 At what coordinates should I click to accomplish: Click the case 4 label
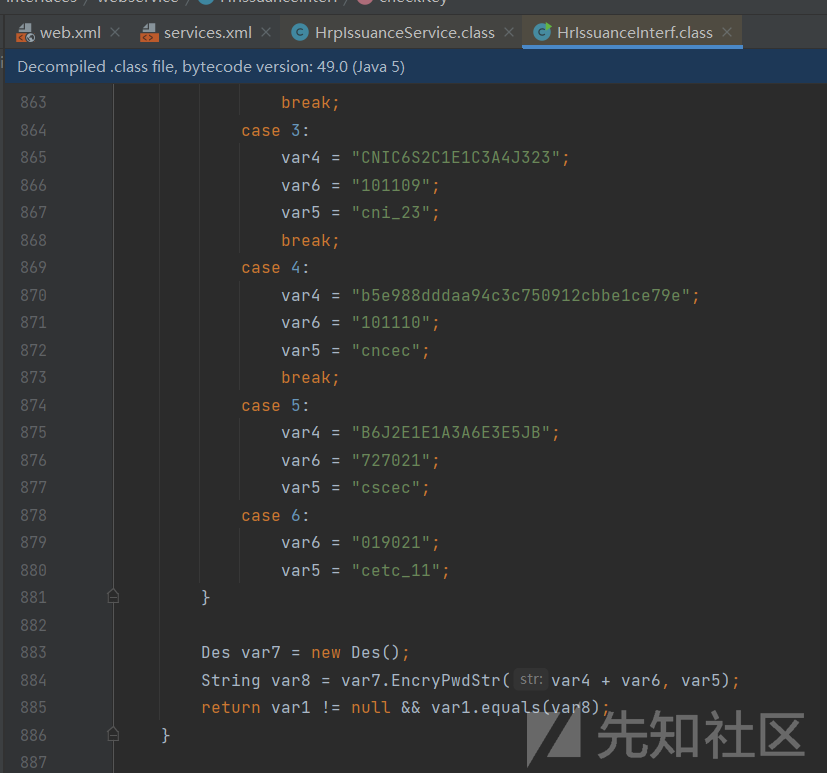click(x=275, y=268)
